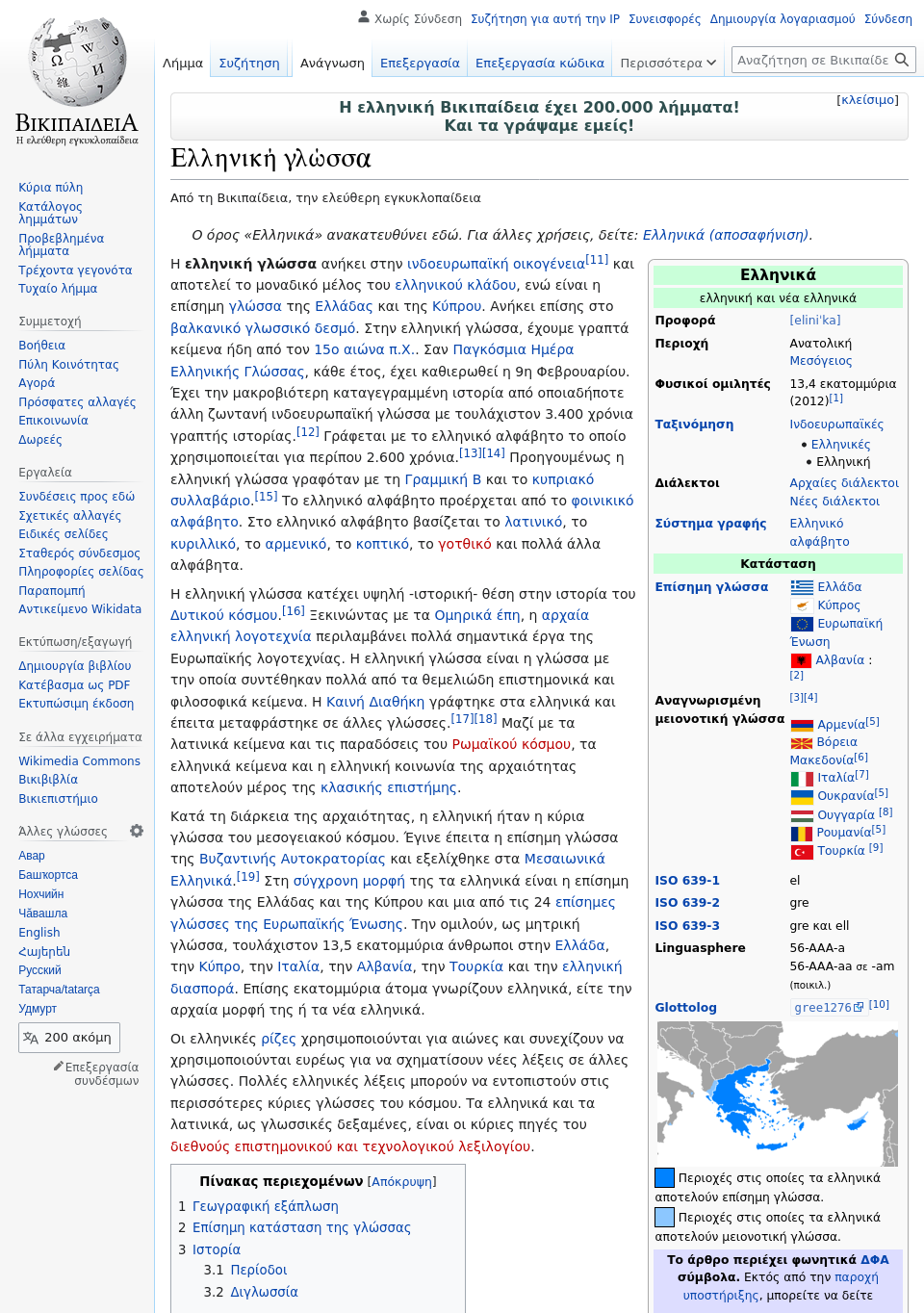Open Γραμμική Β article link
This screenshot has width=924, height=1313.
(x=443, y=479)
